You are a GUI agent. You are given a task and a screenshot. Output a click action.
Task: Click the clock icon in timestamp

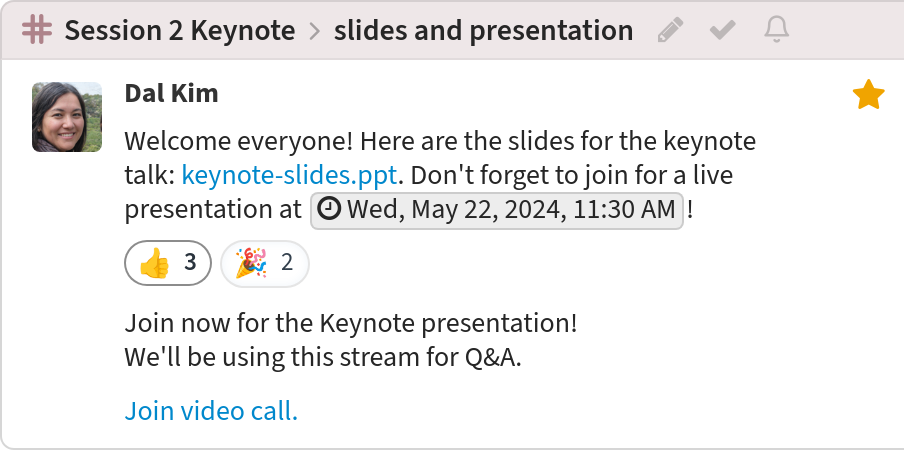329,209
